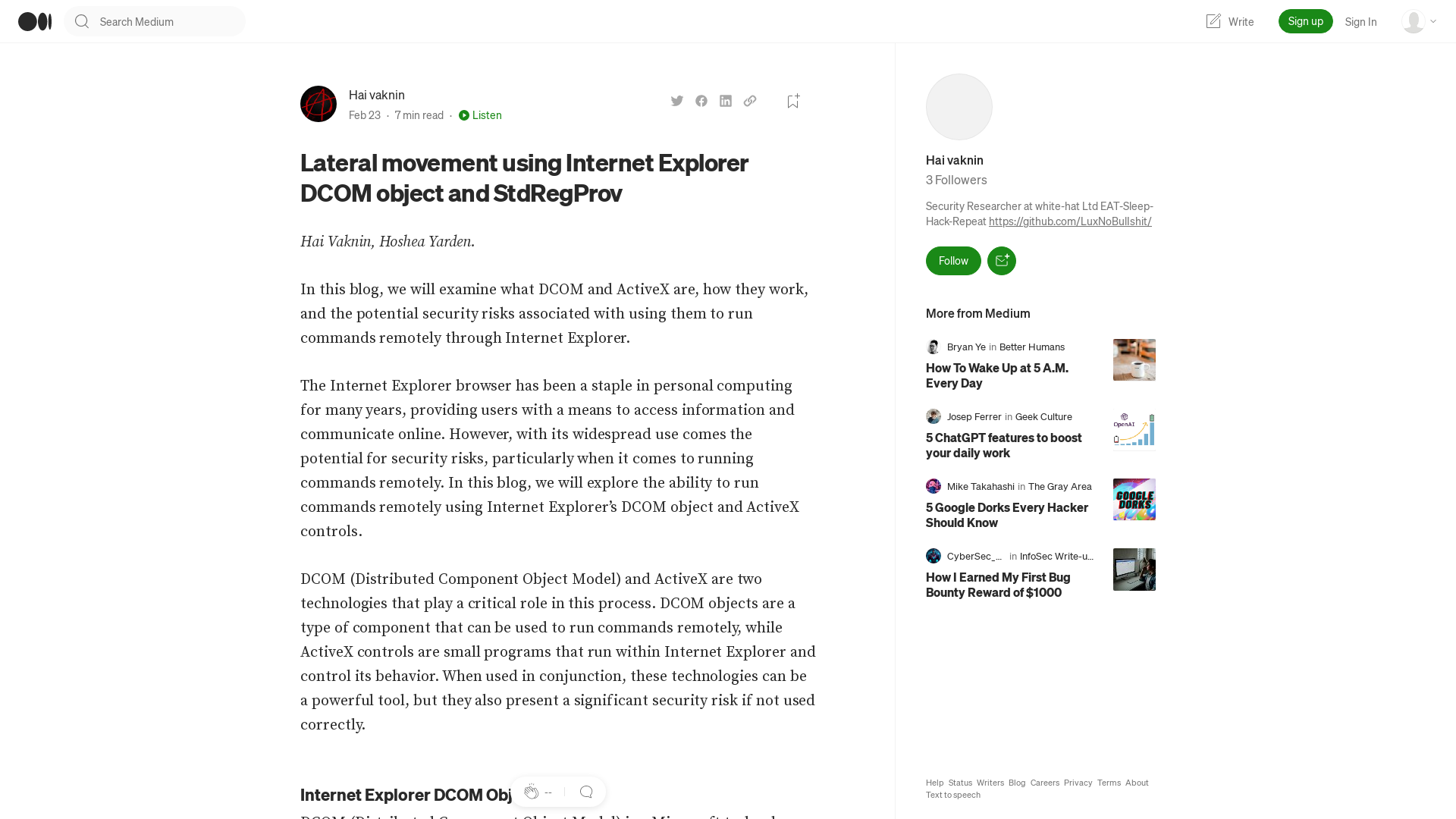Click the Medium home logo icon

(34, 21)
